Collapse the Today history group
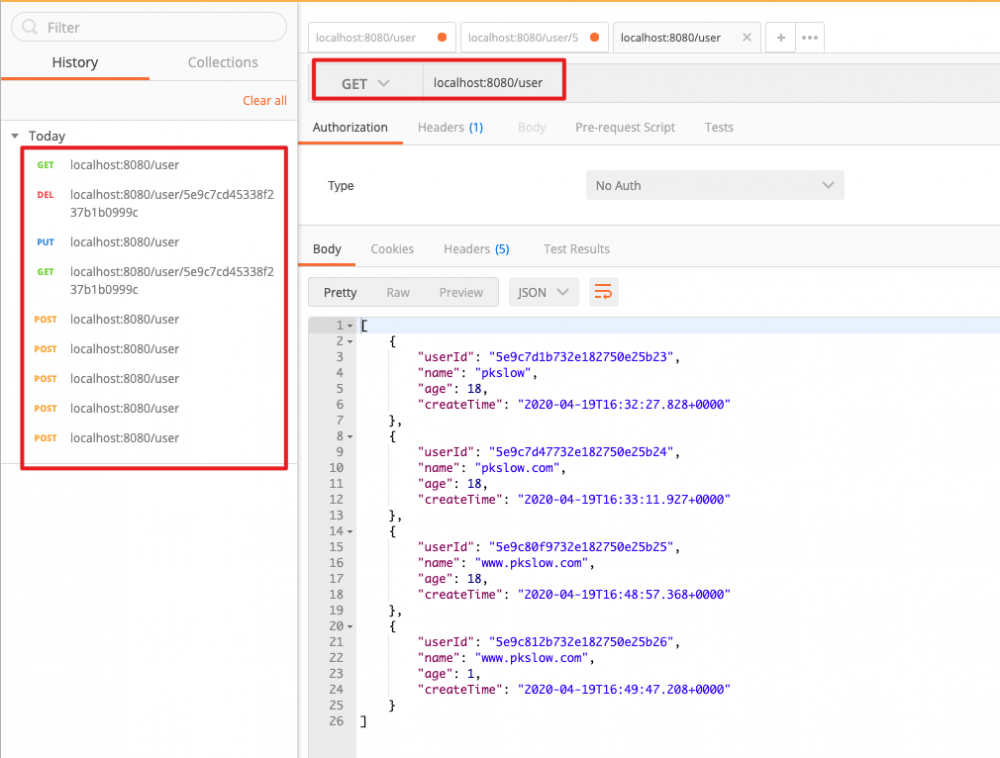Screen dimensions: 1000x758 click(15, 136)
